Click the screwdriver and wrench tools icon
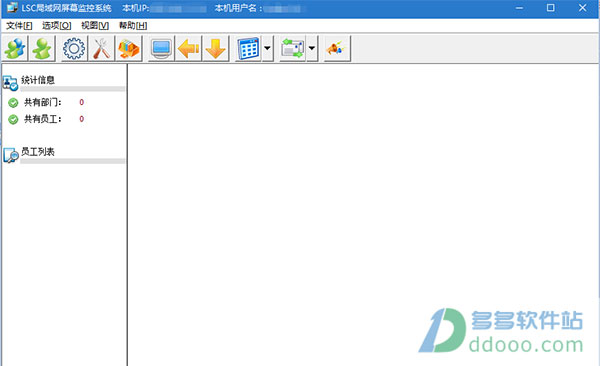 [101, 49]
